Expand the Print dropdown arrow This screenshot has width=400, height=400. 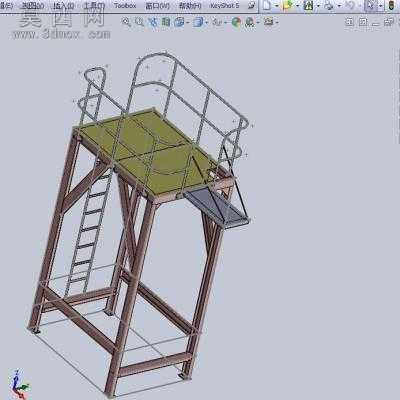(339, 6)
